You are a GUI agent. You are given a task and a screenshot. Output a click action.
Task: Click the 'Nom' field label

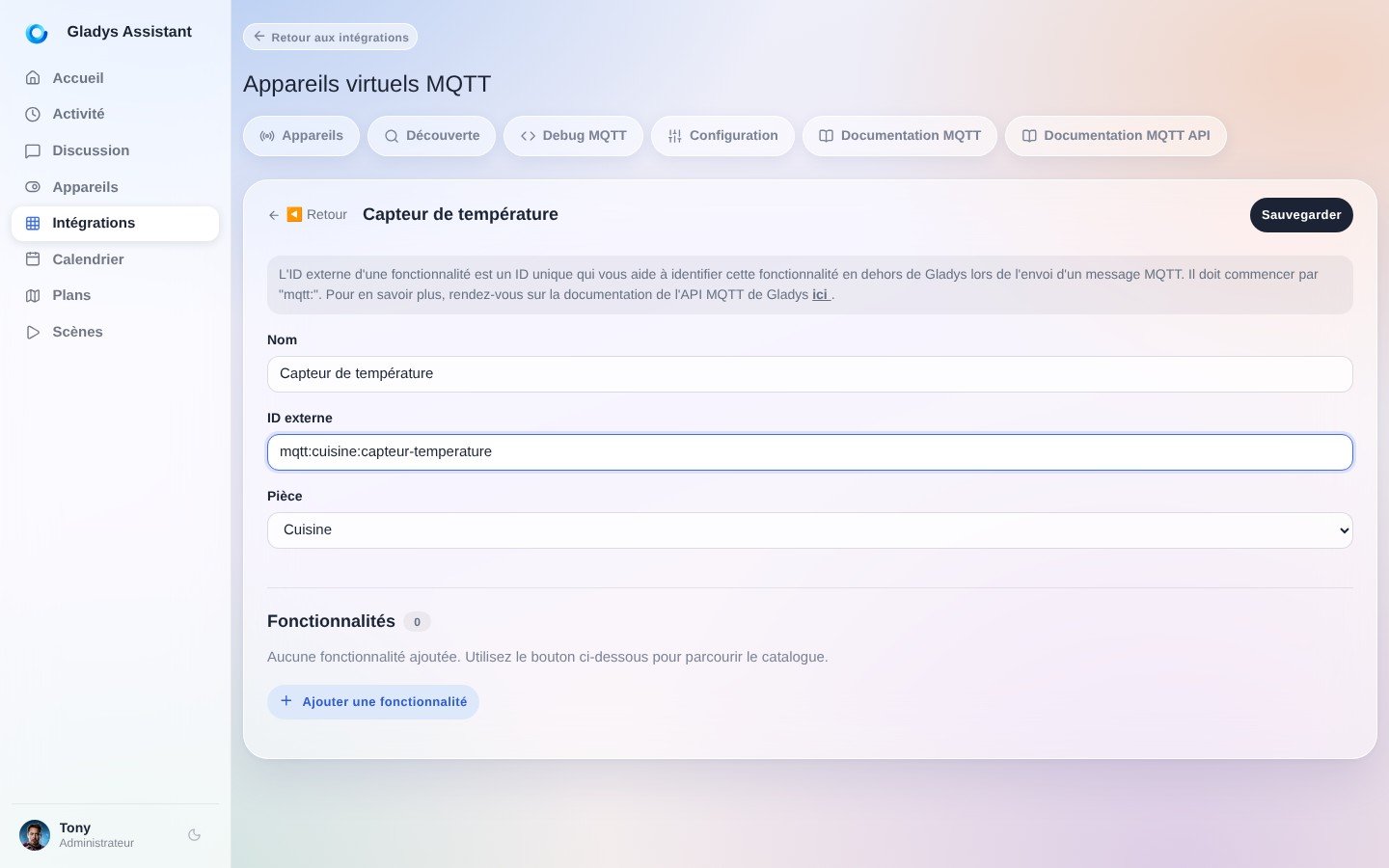coord(282,339)
